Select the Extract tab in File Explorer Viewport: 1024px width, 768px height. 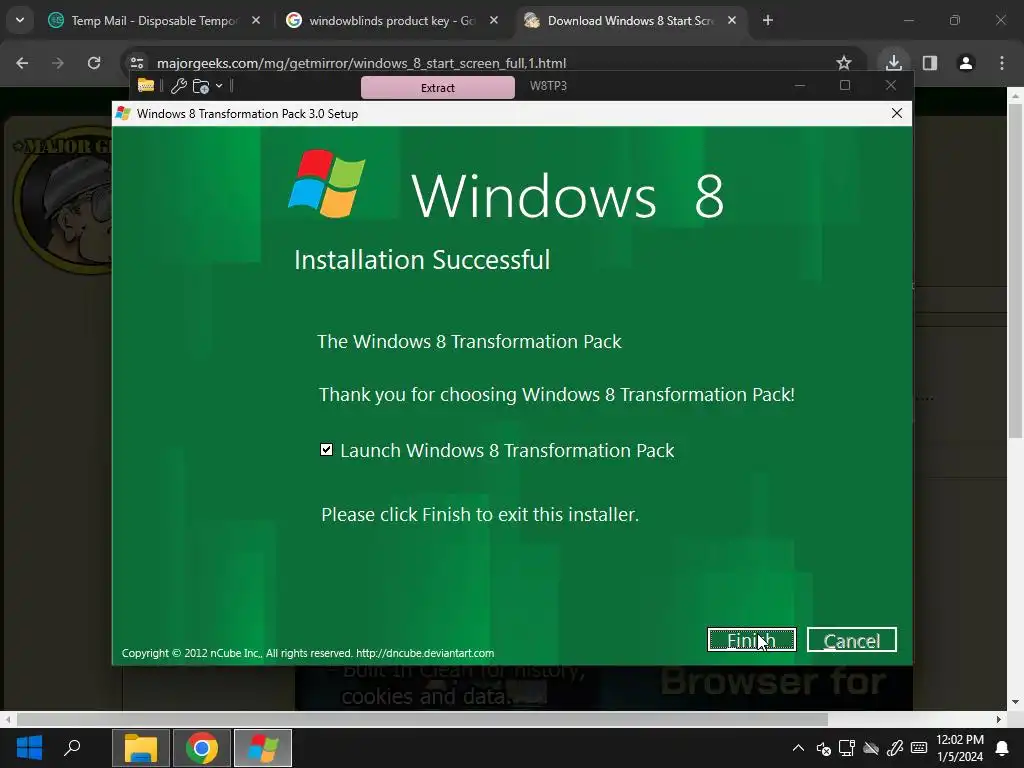pos(438,88)
